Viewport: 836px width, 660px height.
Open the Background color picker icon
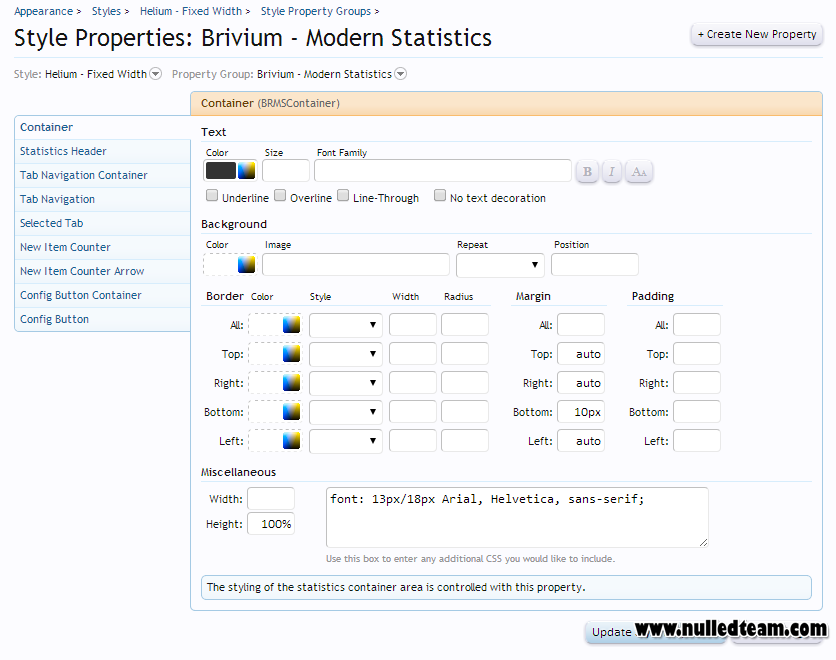246,264
